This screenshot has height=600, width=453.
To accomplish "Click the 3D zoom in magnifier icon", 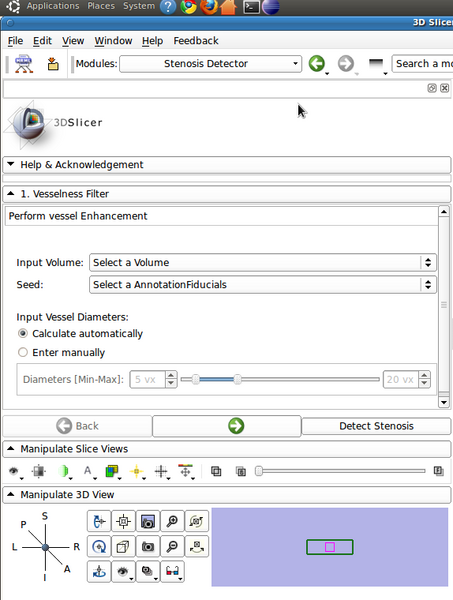I will coord(172,521).
